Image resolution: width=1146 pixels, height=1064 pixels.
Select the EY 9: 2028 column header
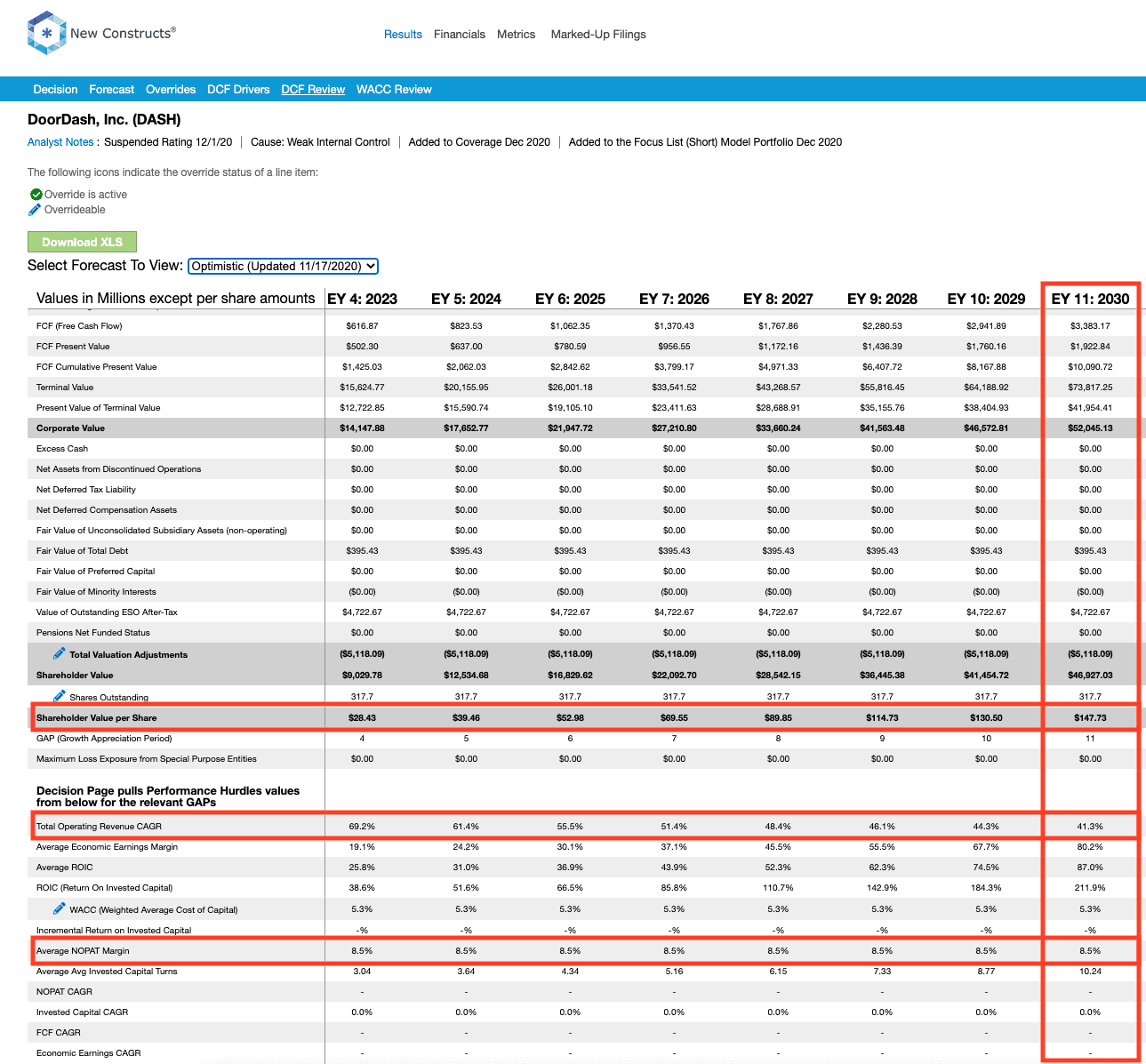click(x=882, y=299)
